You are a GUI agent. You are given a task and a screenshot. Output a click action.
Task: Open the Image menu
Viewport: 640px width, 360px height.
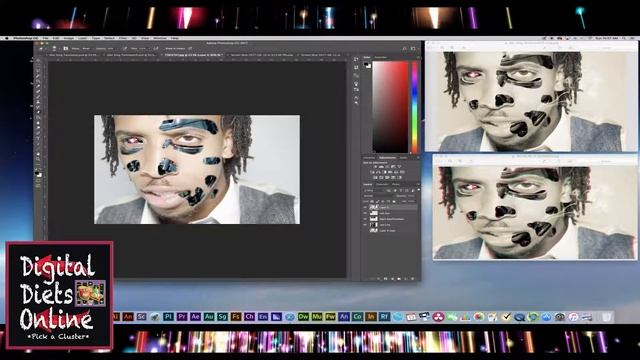click(x=69, y=38)
